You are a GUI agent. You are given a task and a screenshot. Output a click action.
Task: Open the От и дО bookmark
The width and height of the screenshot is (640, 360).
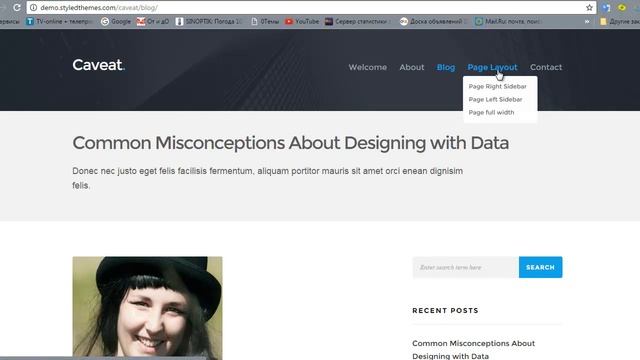(x=153, y=21)
